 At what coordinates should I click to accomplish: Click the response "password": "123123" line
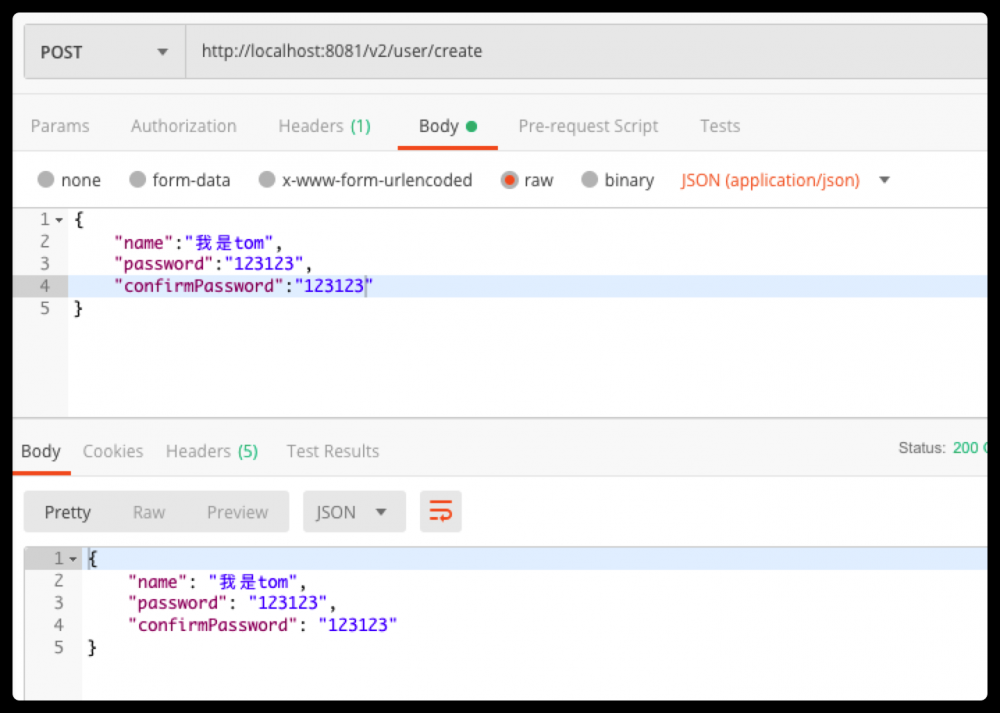click(232, 603)
